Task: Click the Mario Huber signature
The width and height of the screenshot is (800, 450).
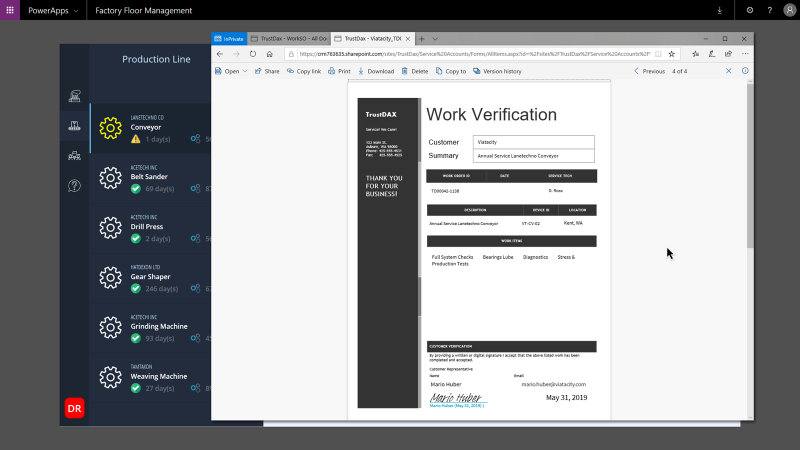Action: point(456,398)
